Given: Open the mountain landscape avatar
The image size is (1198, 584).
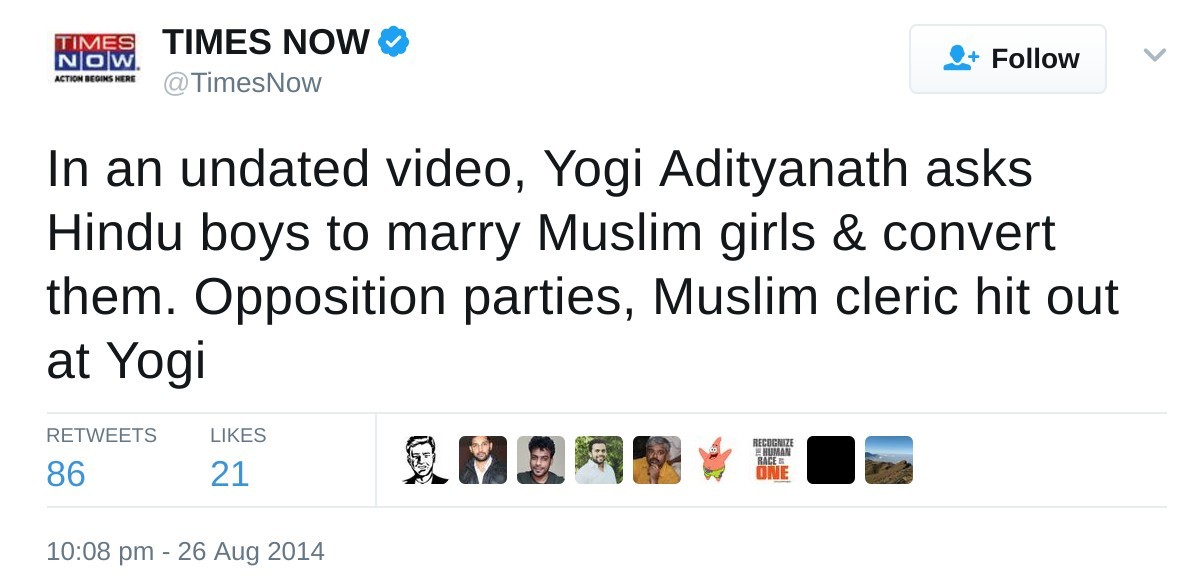Looking at the screenshot, I should coord(889,460).
